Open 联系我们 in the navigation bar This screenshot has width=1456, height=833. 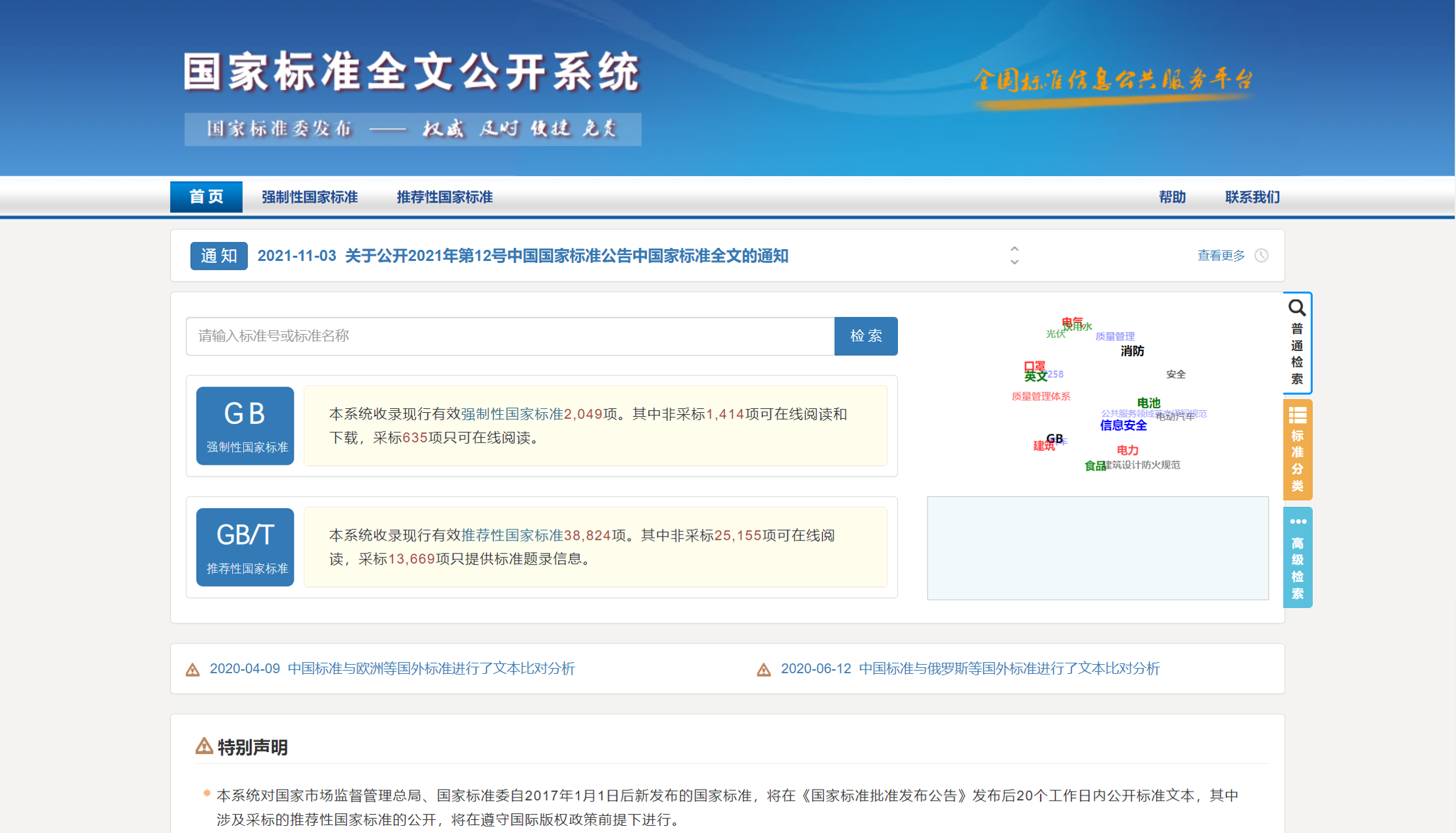click(1252, 197)
